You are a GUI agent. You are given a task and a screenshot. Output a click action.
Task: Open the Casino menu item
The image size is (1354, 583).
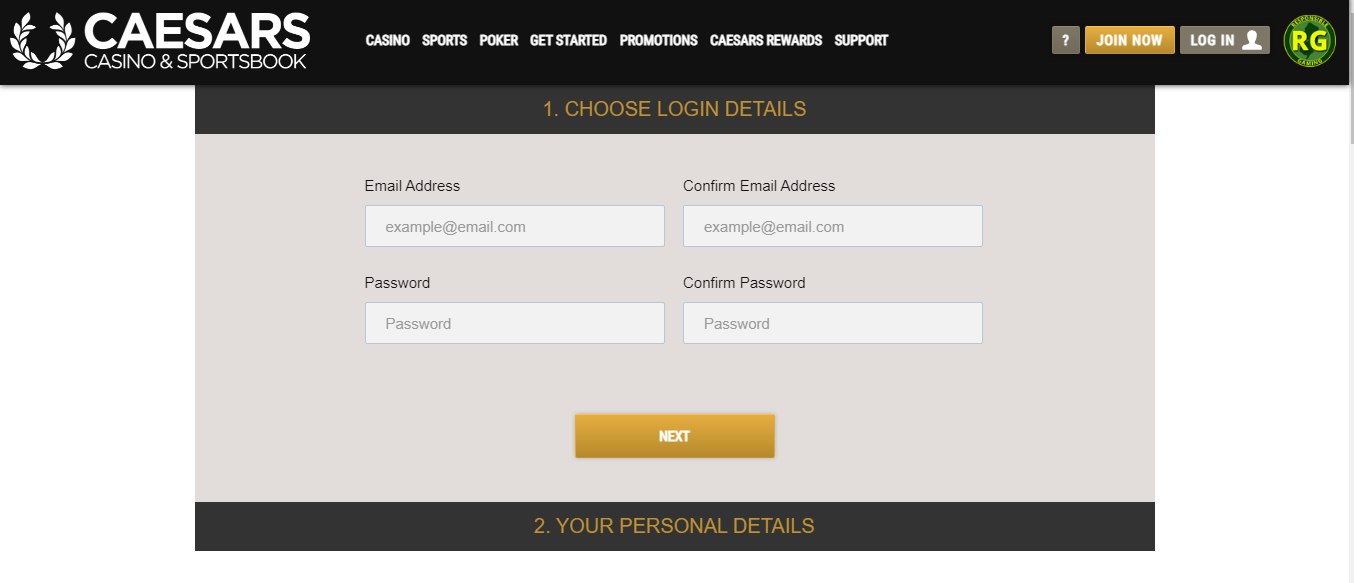click(388, 41)
